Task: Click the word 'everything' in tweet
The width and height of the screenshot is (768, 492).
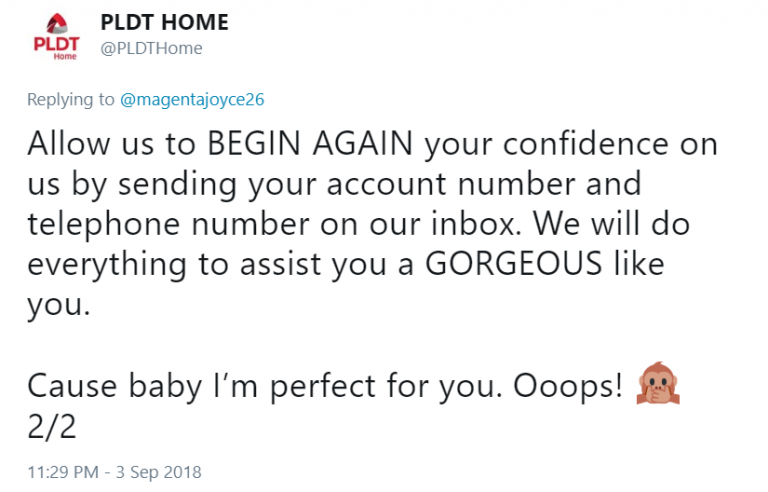Action: tap(107, 265)
